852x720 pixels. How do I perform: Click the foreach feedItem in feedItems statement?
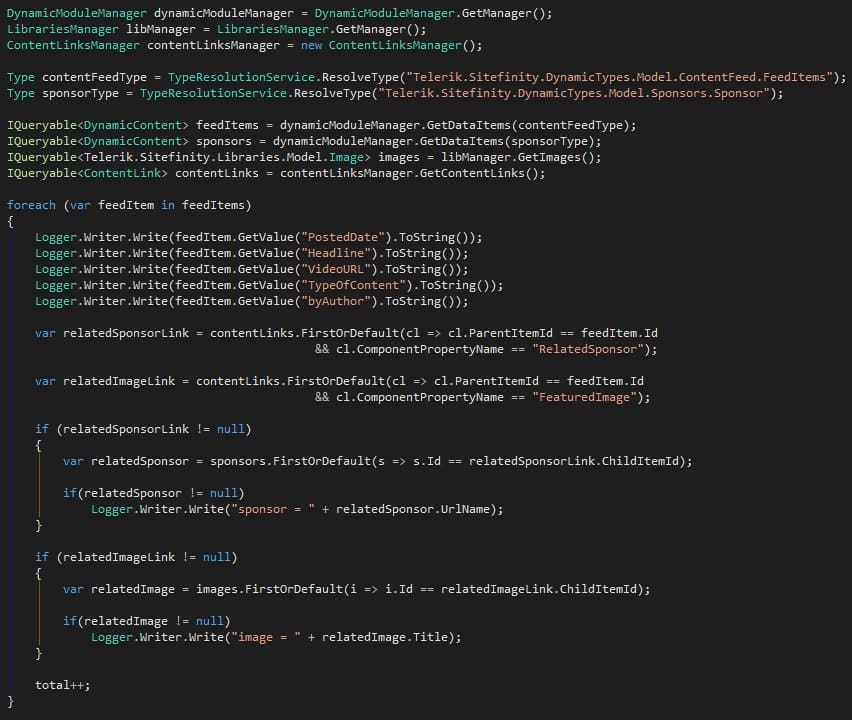pyautogui.click(x=129, y=205)
